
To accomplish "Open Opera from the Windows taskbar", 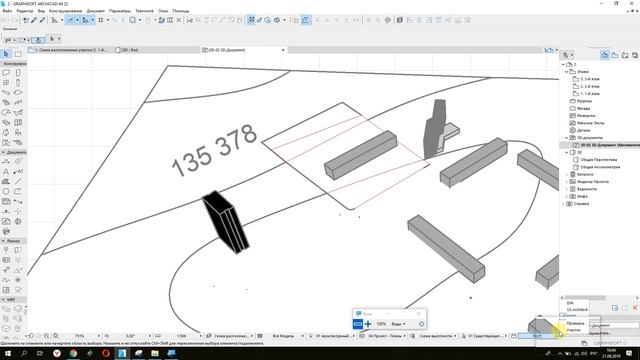I will click(x=106, y=353).
